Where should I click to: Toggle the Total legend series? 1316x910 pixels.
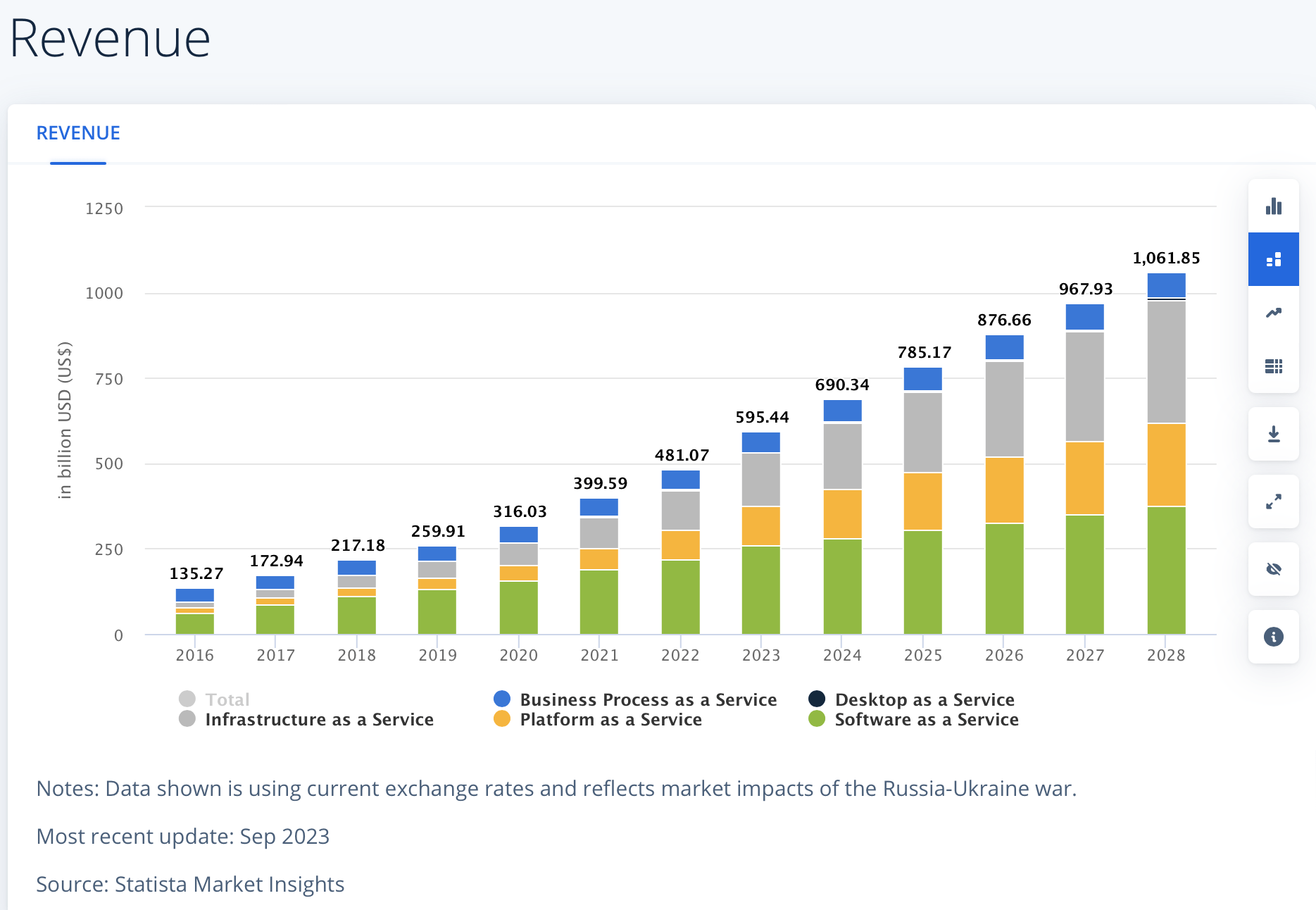(227, 699)
